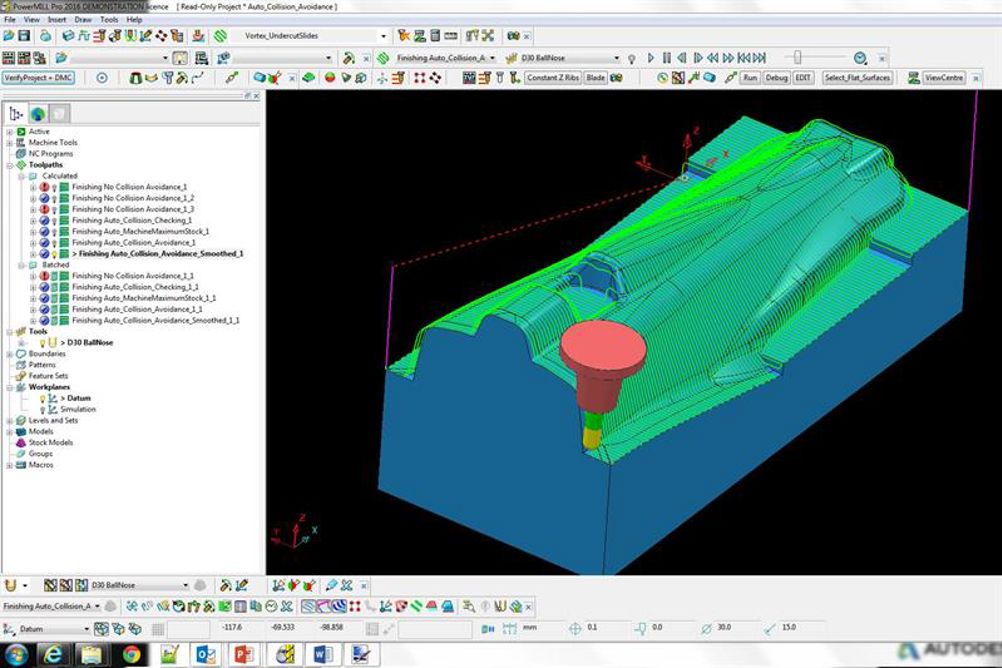Toggle light bulb for Simulation workplane

pos(42,410)
